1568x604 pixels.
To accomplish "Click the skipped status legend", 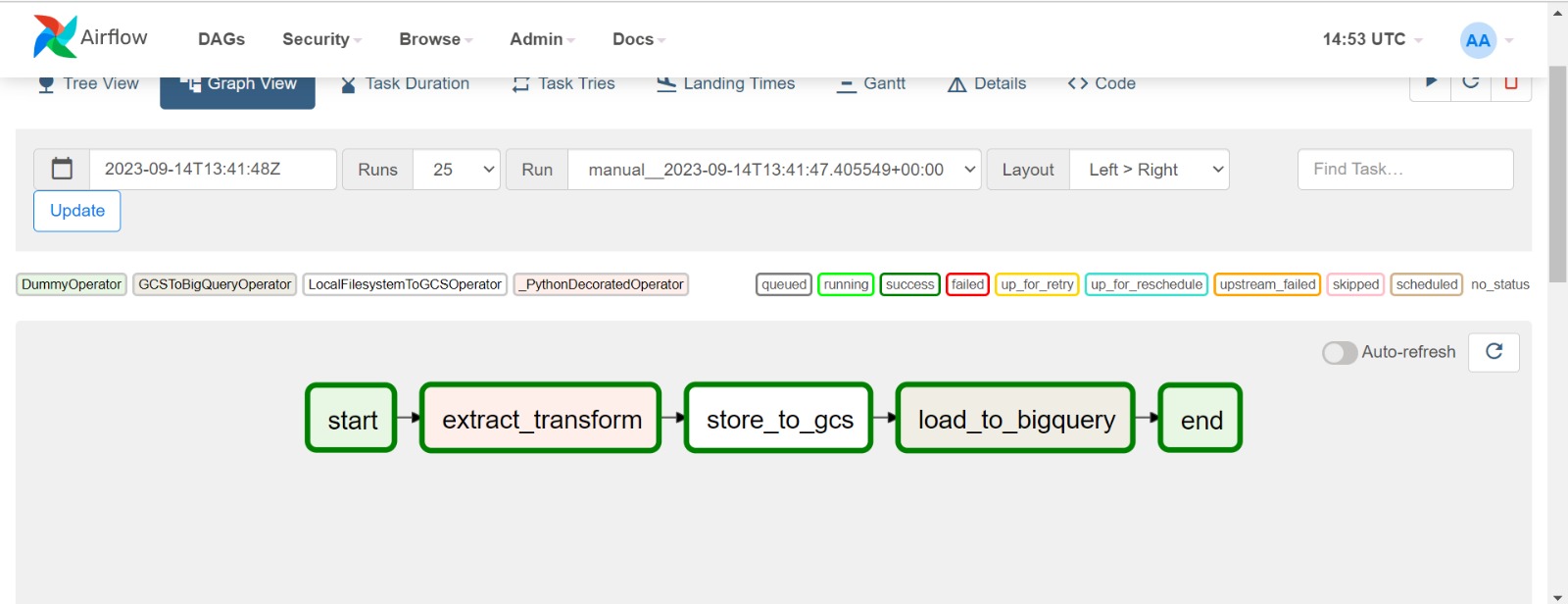I will [x=1355, y=284].
